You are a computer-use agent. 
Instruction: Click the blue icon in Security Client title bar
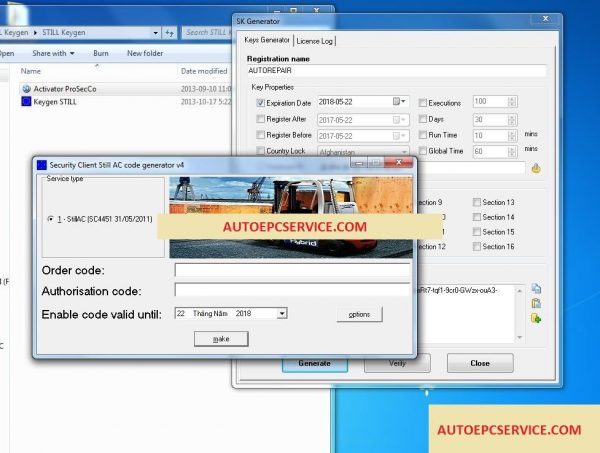[x=41, y=165]
